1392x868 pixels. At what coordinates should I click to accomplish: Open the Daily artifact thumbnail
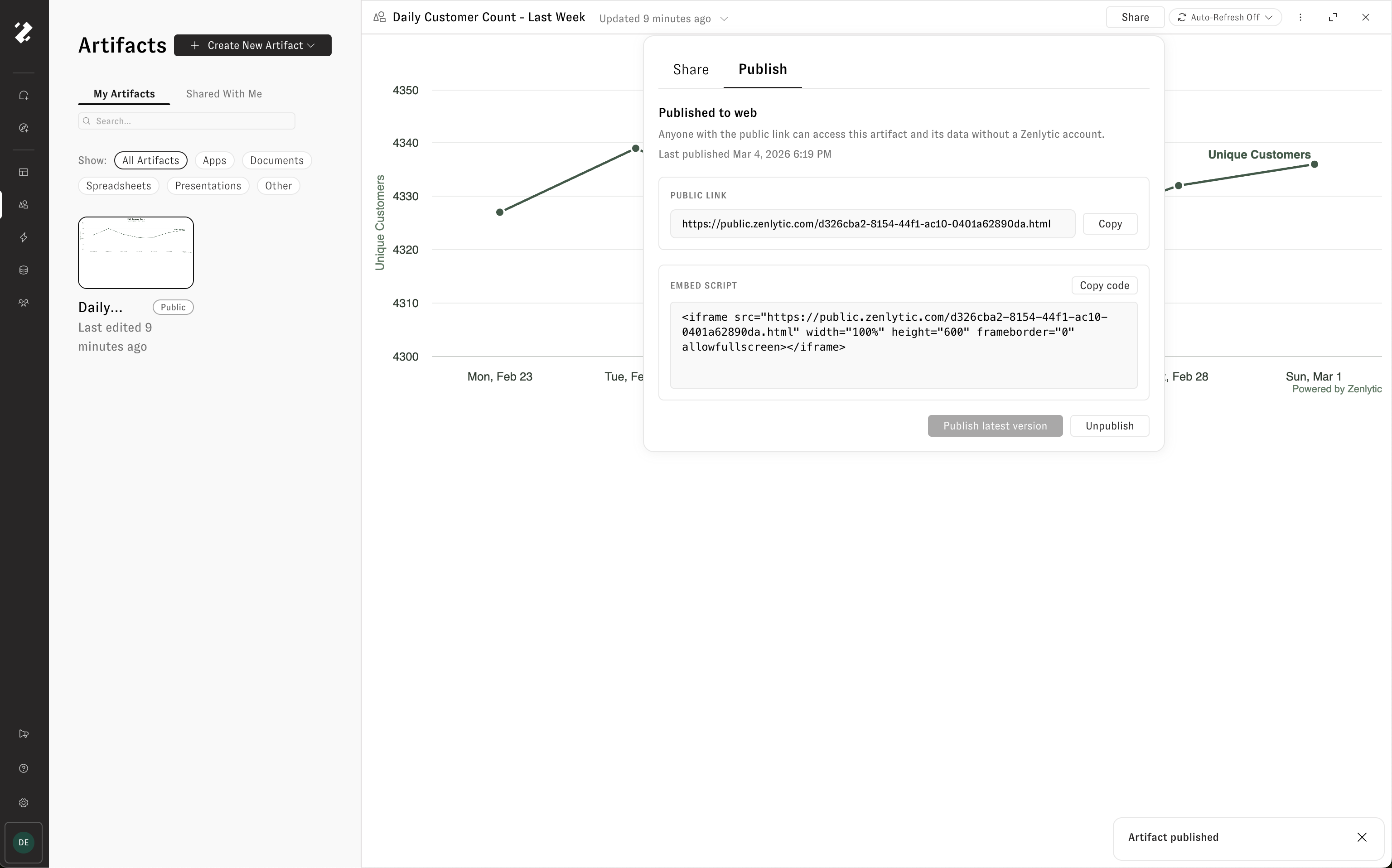click(x=136, y=253)
